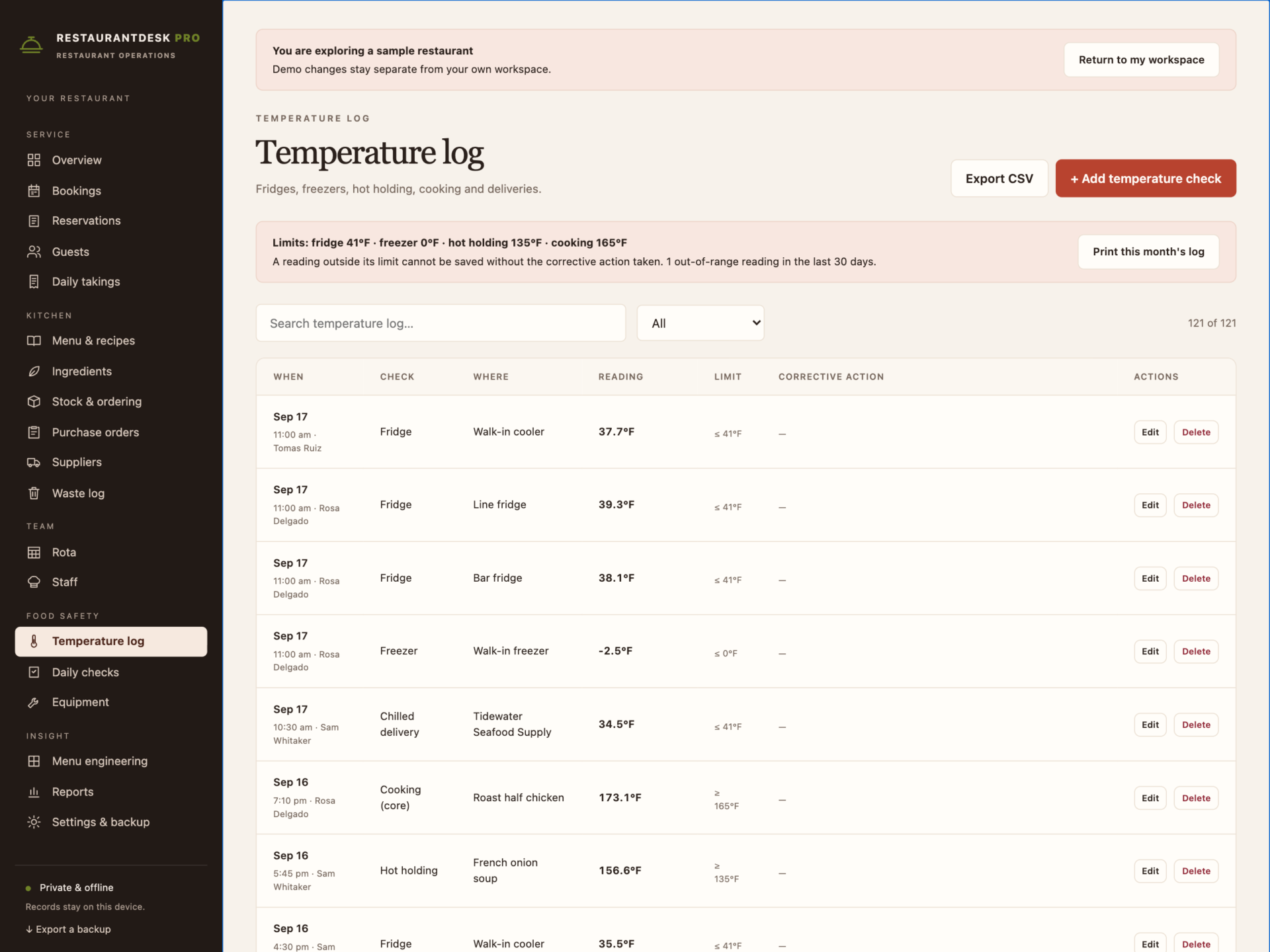1270x952 pixels.
Task: Open the All filter dropdown
Action: 700,323
